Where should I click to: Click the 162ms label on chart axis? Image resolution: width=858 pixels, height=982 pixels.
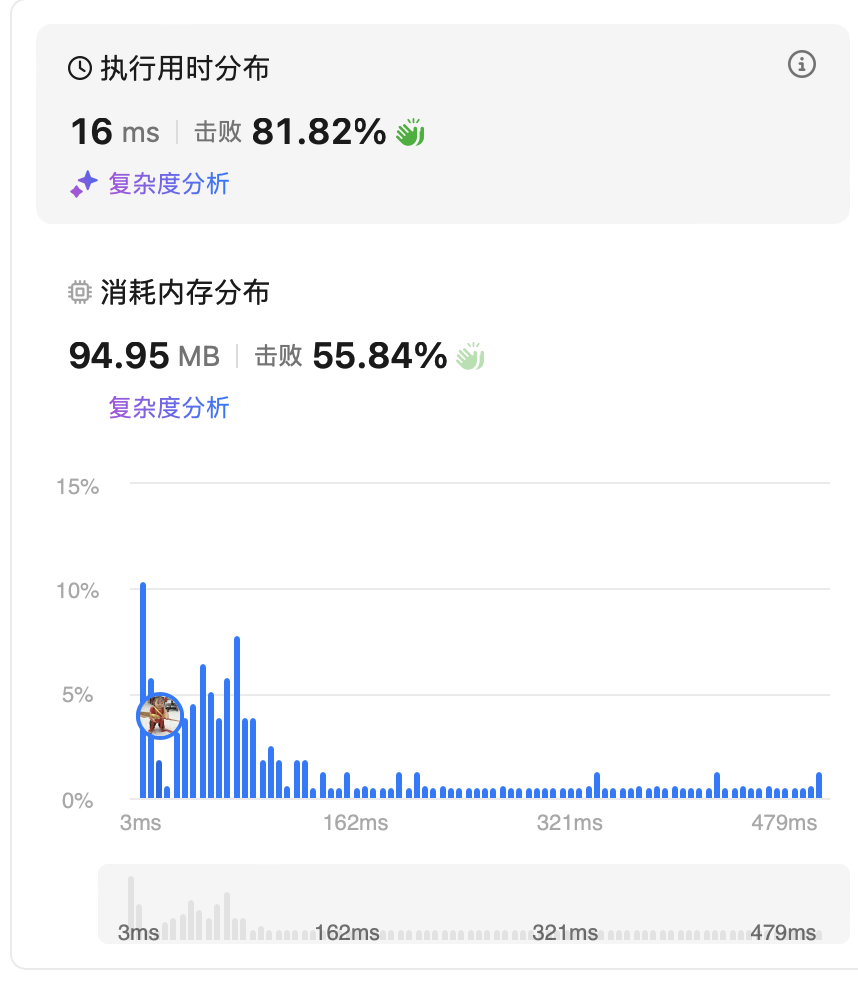[x=355, y=822]
